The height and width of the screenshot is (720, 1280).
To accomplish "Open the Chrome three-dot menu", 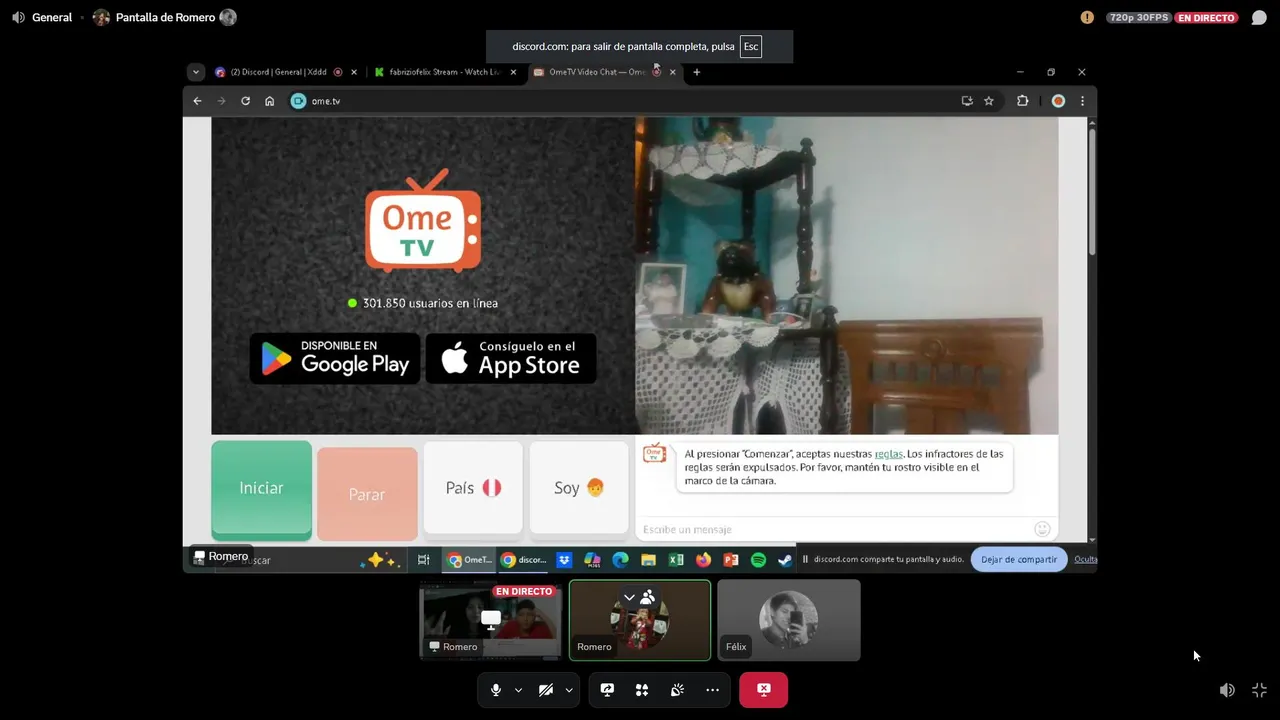I will click(1082, 101).
